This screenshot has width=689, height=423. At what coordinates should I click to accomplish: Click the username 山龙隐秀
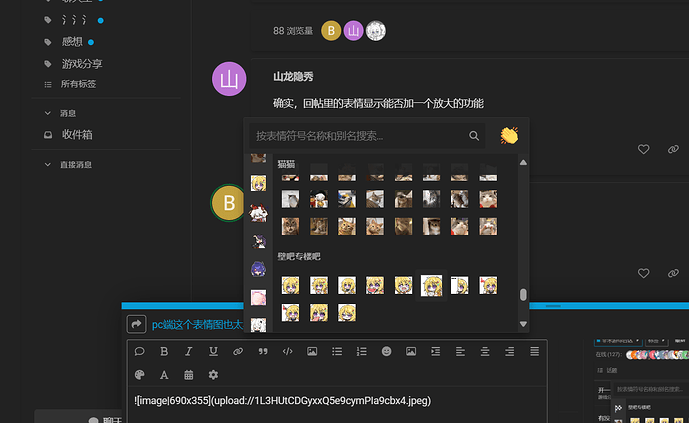[293, 77]
